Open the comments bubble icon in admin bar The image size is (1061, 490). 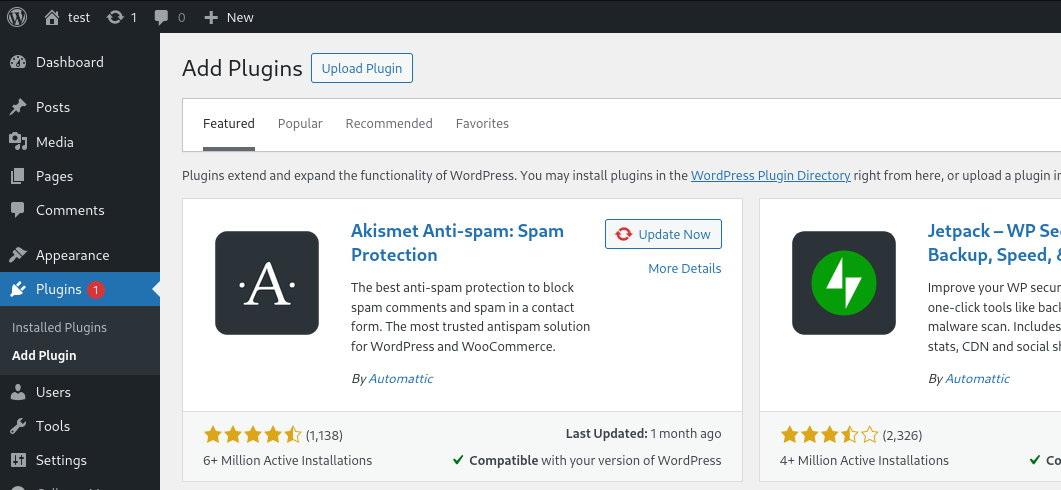click(x=161, y=17)
